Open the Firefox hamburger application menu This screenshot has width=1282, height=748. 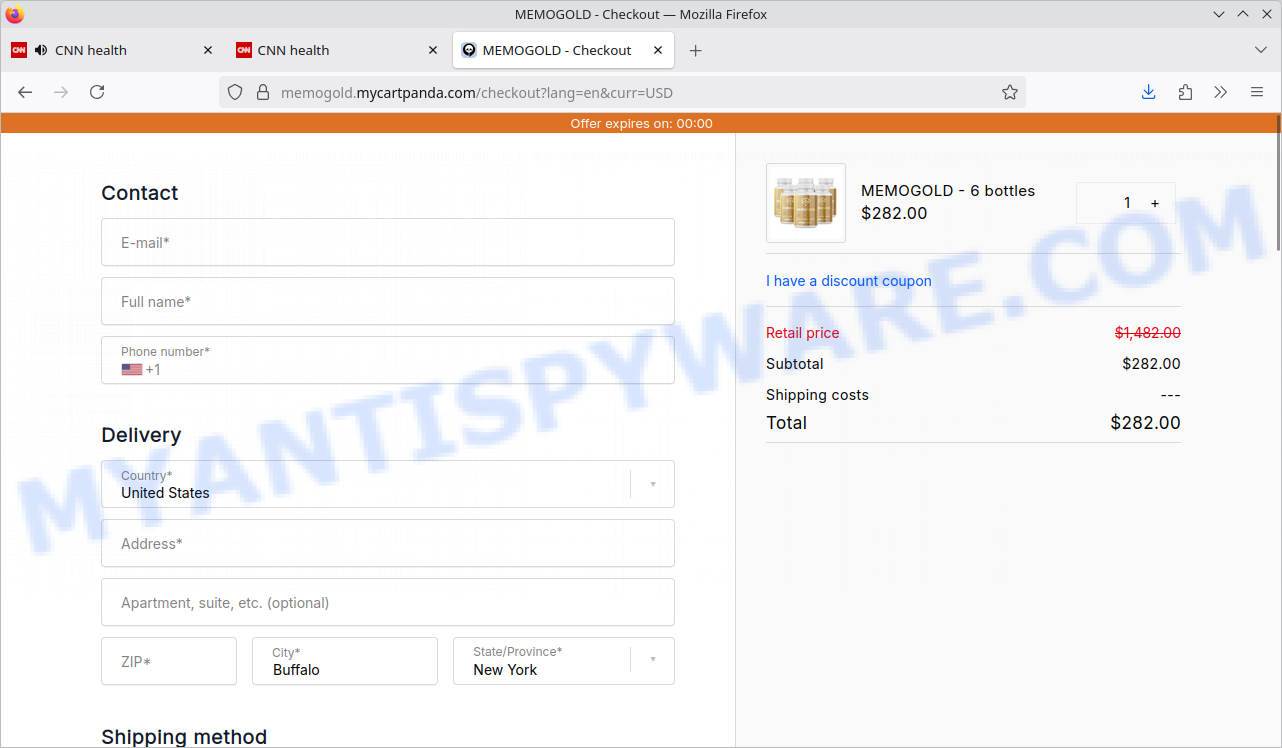click(x=1257, y=92)
